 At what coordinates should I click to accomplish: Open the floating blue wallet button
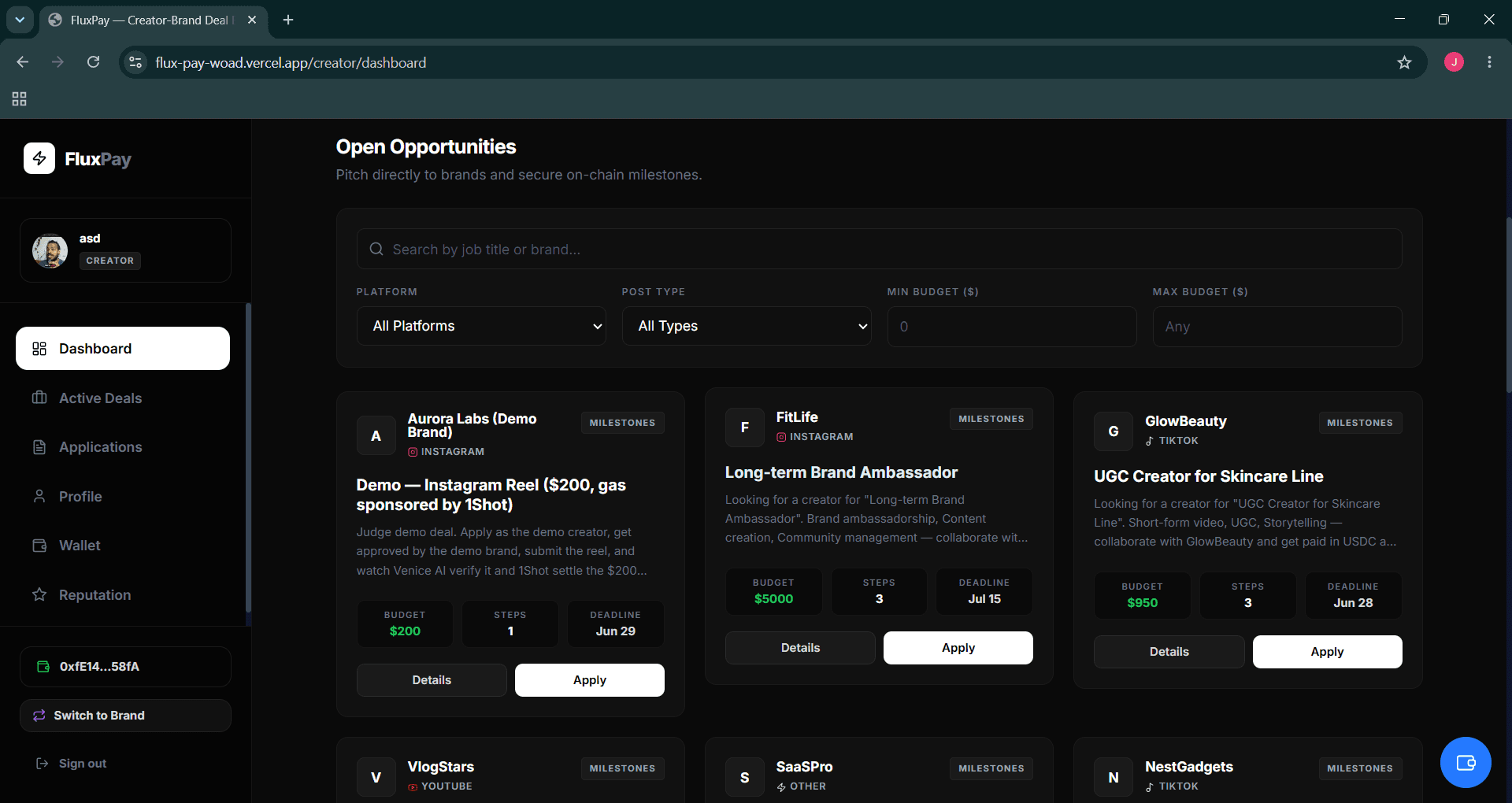point(1466,762)
